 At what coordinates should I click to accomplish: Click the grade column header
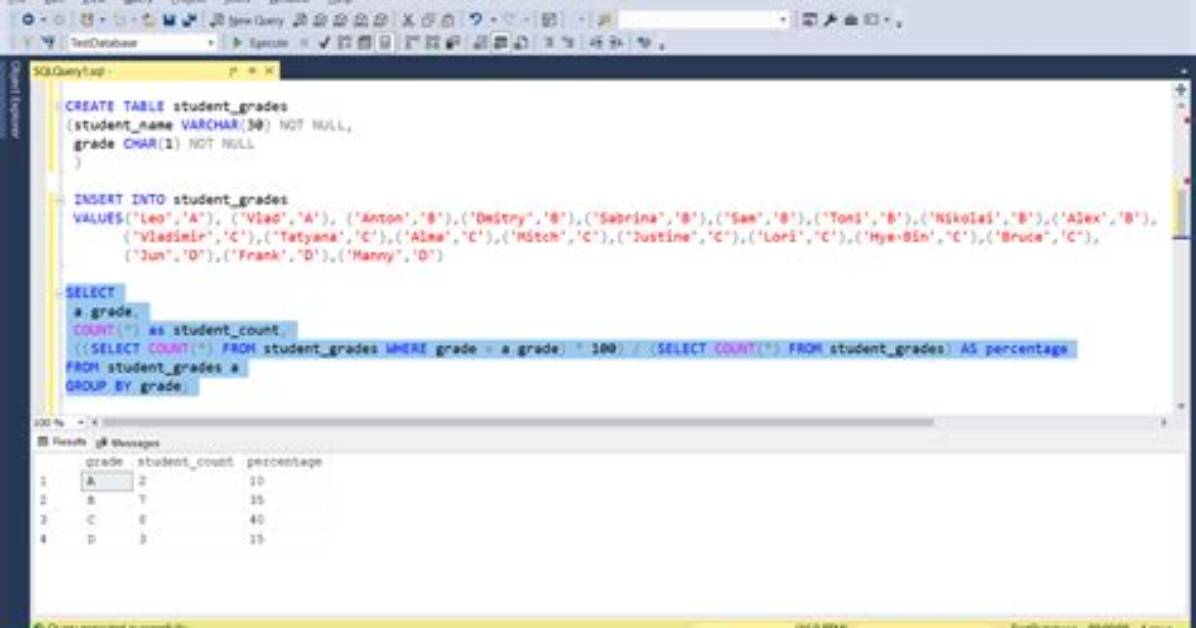coord(104,462)
